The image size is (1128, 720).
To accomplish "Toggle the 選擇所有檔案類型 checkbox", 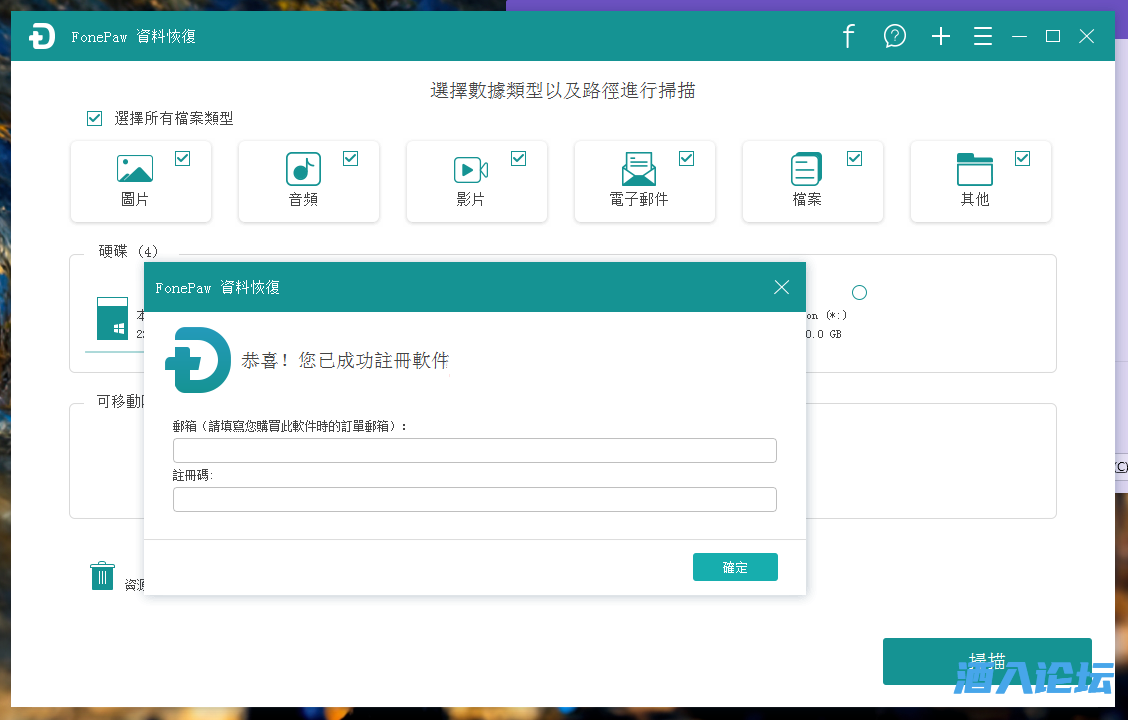I will (95, 118).
